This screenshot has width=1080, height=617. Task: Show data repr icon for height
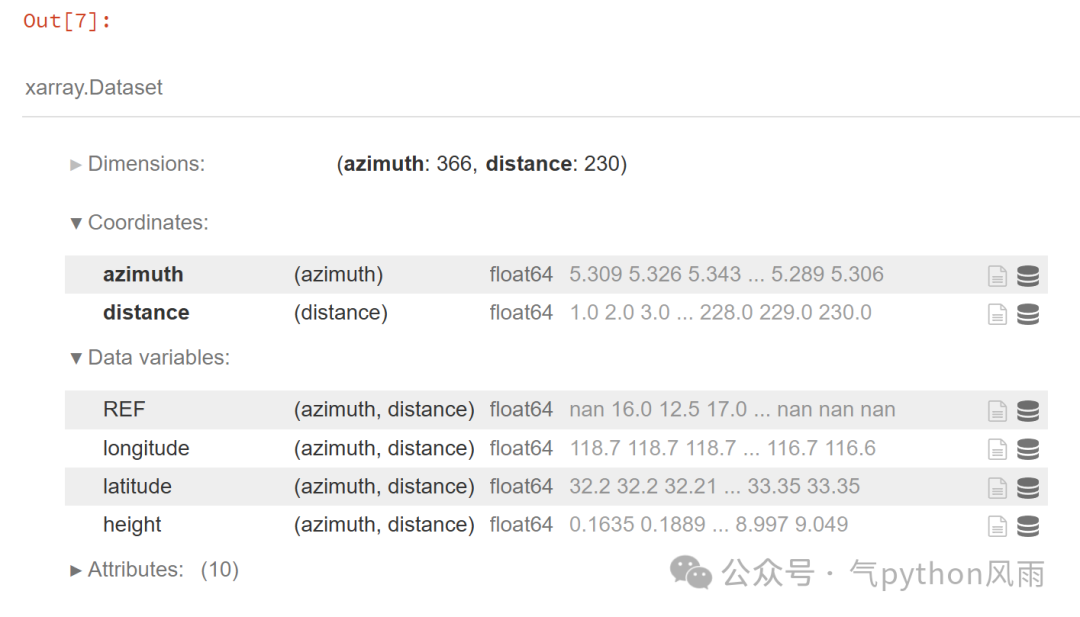[1028, 526]
